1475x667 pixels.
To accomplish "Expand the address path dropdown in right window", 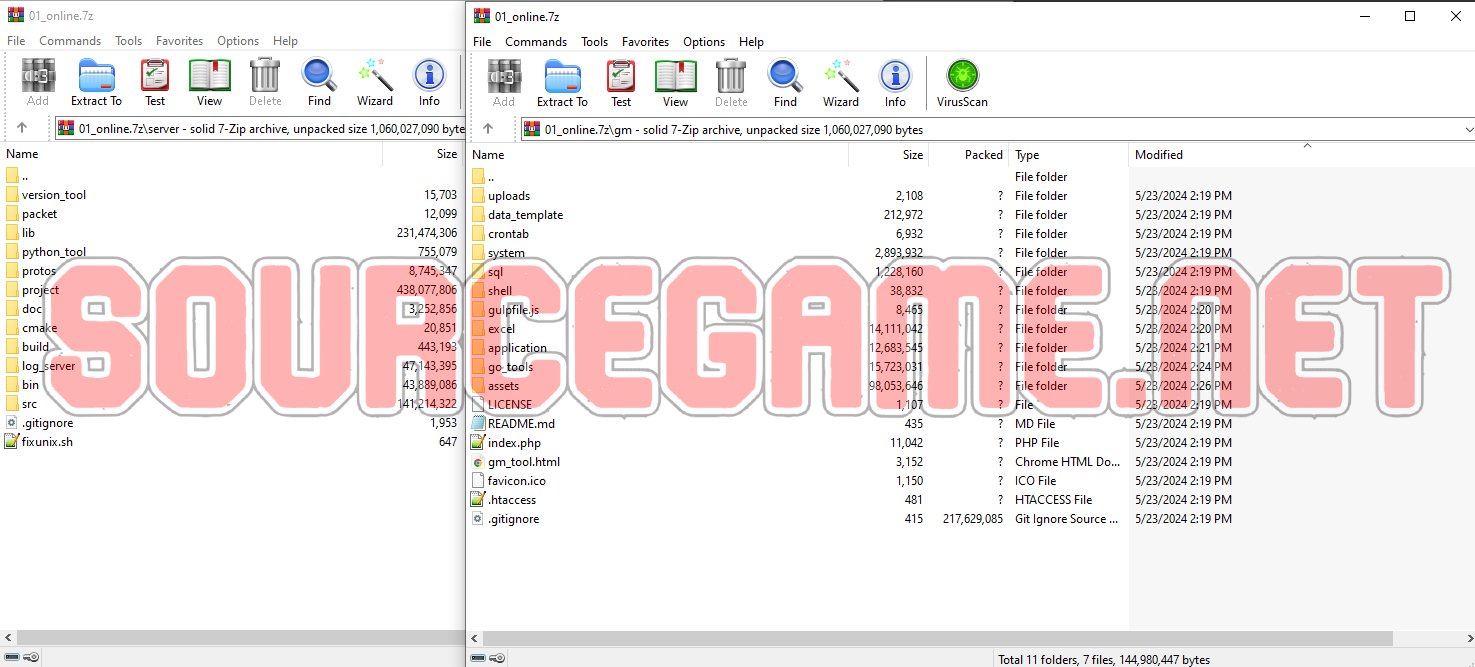I will tap(1468, 129).
